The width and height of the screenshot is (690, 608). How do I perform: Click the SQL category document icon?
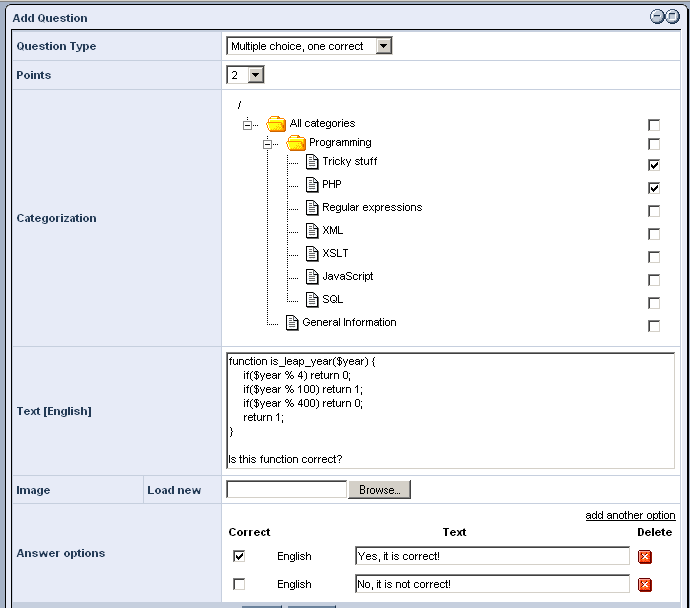point(312,299)
